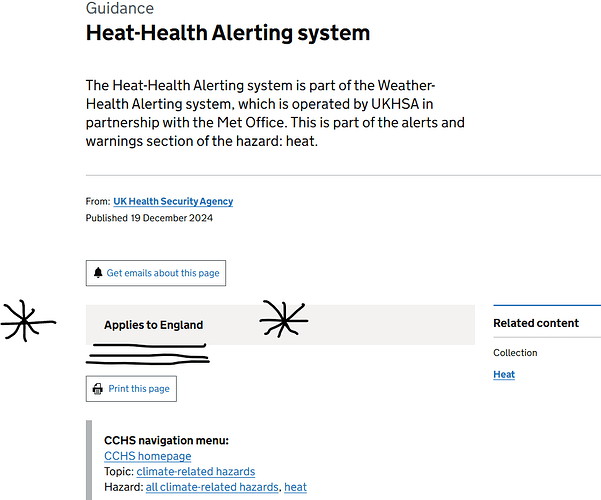The image size is (601, 500).
Task: Click the Collection label in sidebar
Action: pyautogui.click(x=515, y=352)
